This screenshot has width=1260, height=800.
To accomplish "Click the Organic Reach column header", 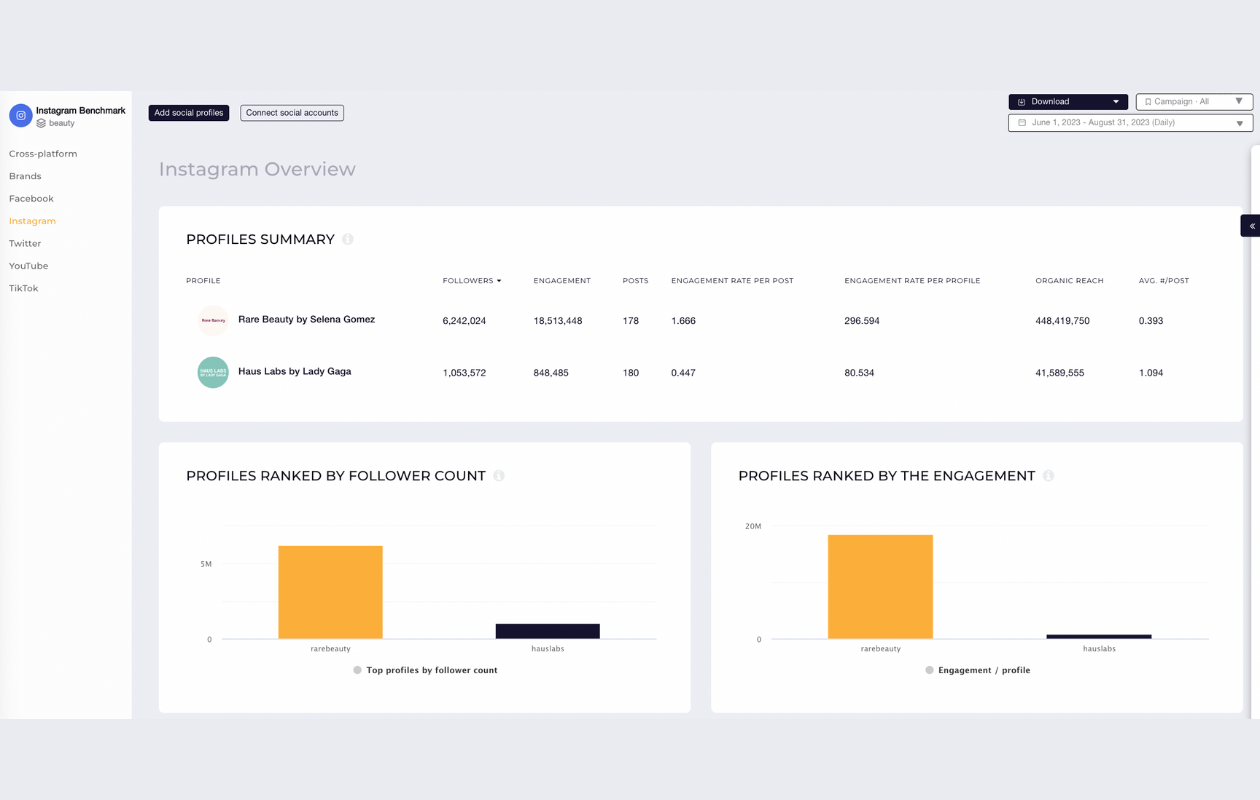I will click(1069, 281).
